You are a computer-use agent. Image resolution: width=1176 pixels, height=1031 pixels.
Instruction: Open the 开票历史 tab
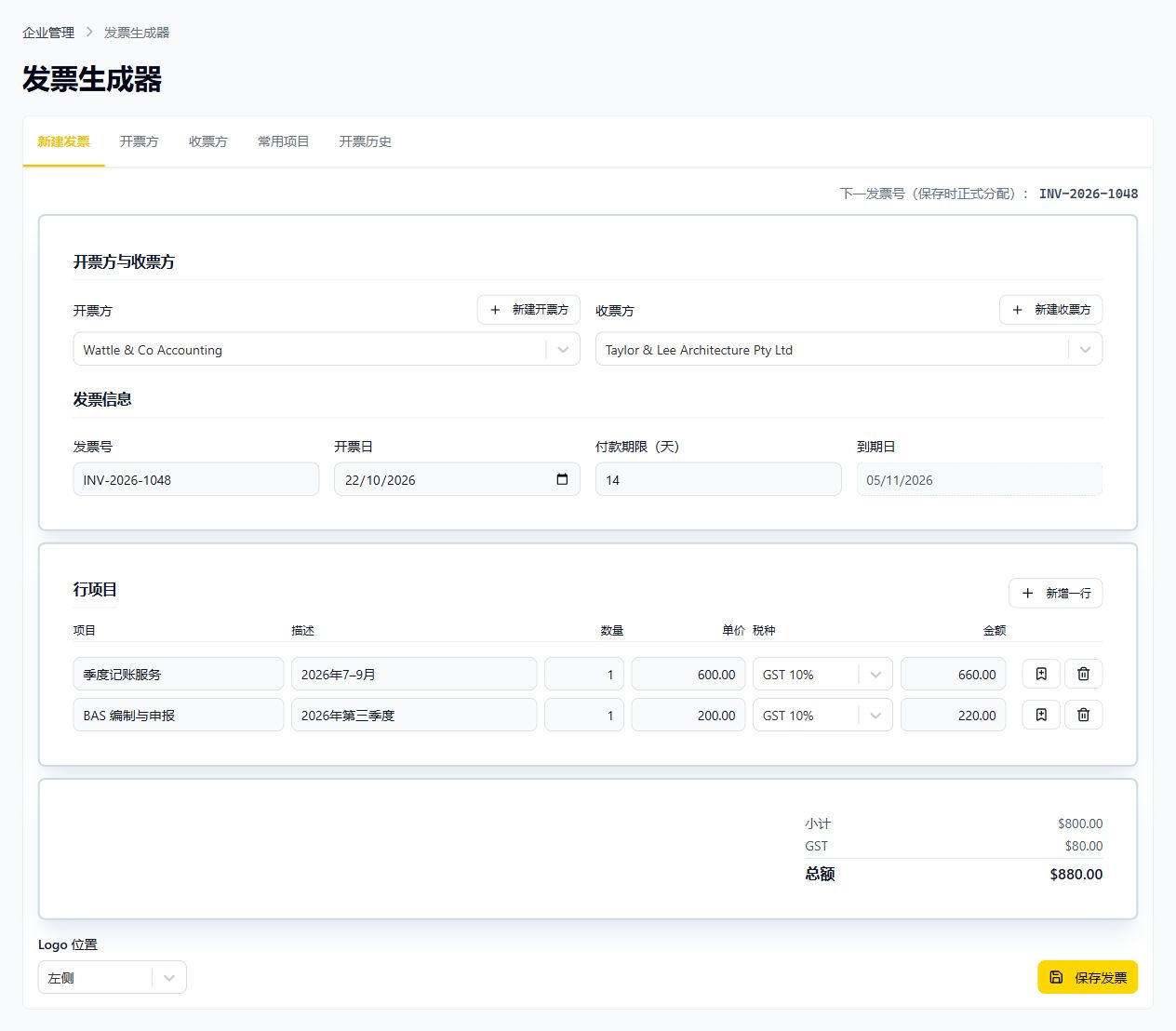click(365, 141)
